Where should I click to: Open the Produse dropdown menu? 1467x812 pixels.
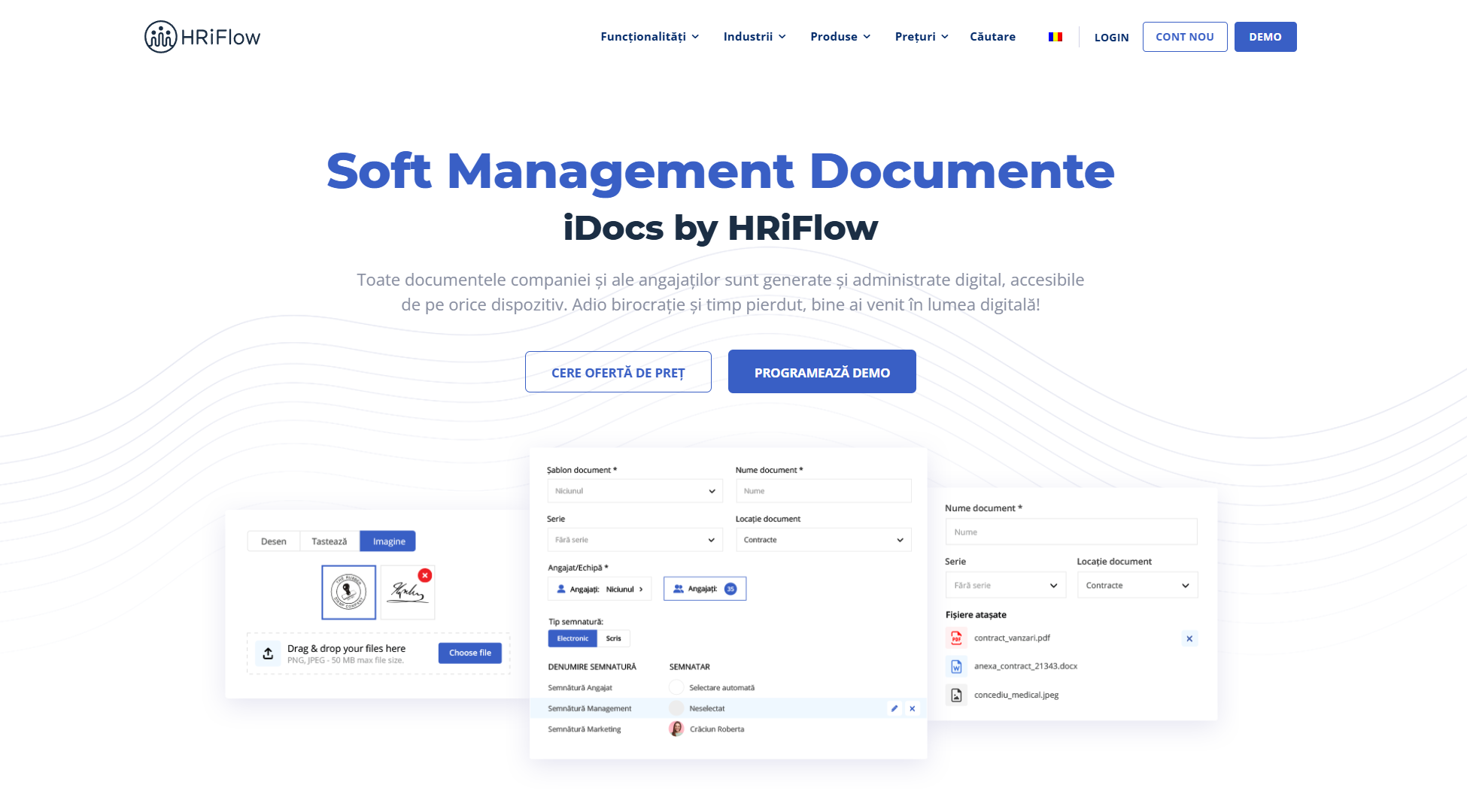(840, 36)
